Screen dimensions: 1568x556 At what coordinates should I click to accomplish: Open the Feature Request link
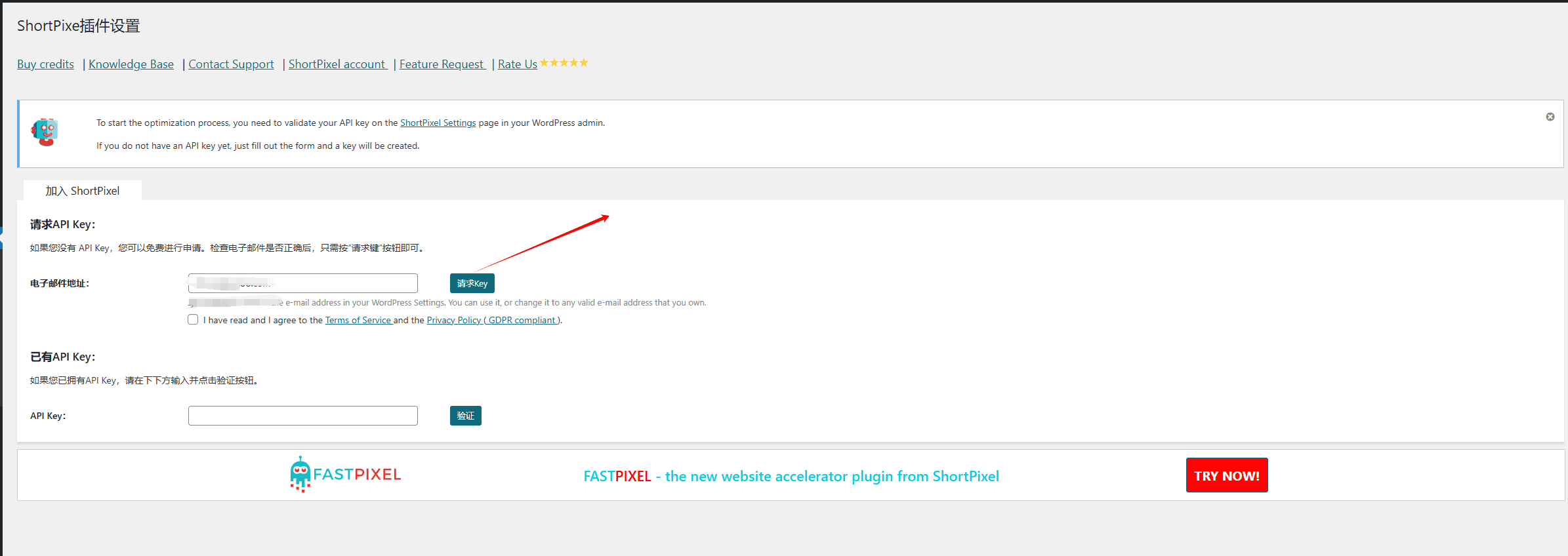pyautogui.click(x=442, y=64)
